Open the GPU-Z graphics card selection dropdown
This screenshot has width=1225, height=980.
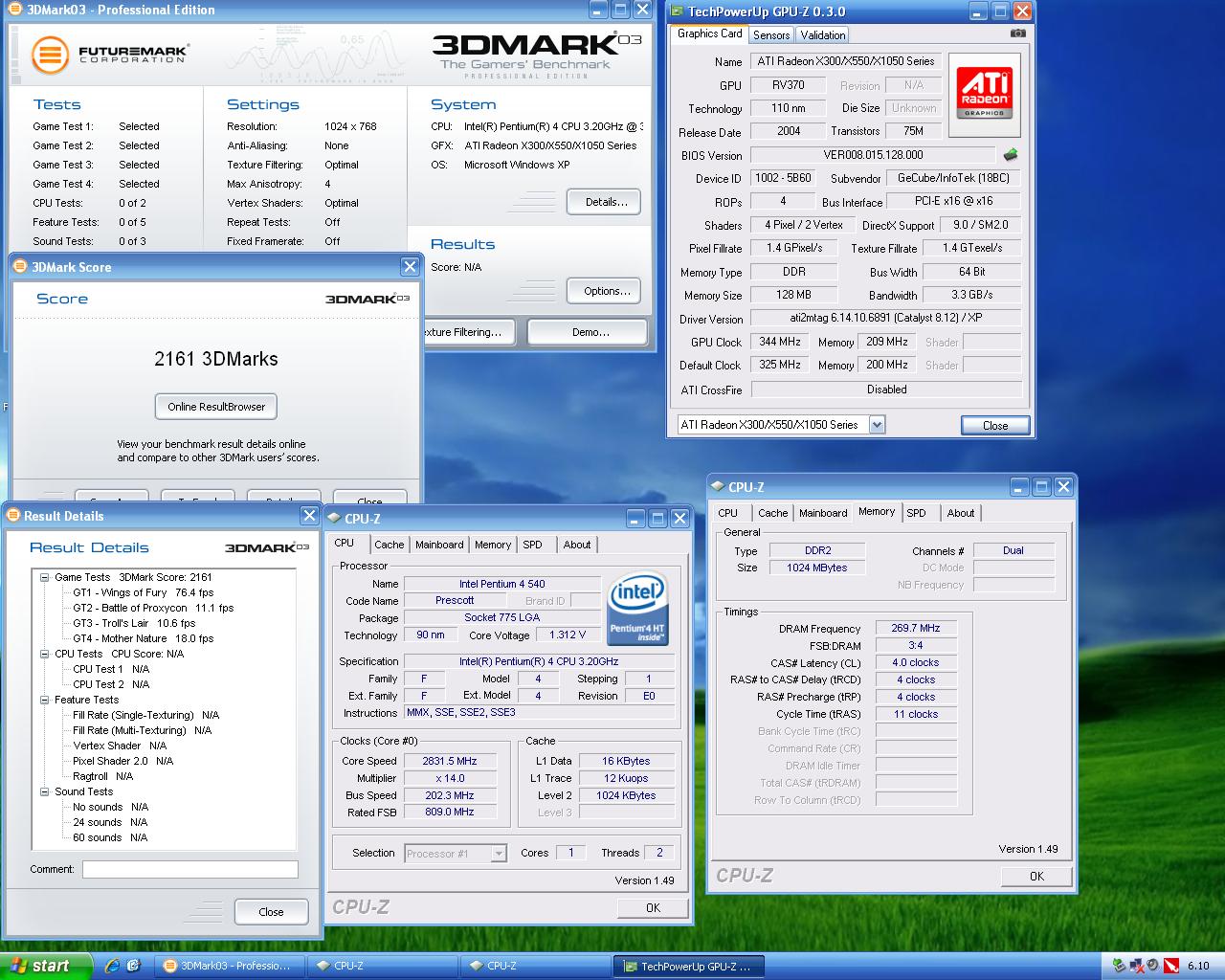(877, 424)
